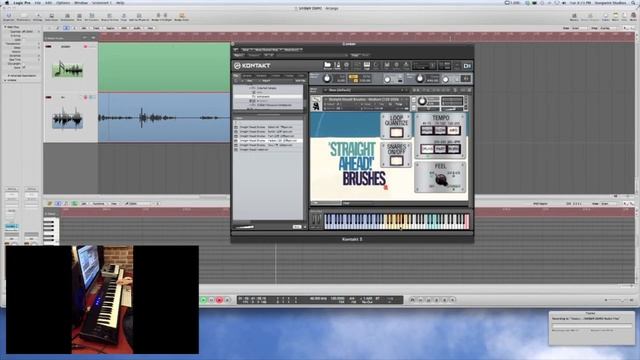Open the Arrange area Track local menu

tap(96, 28)
